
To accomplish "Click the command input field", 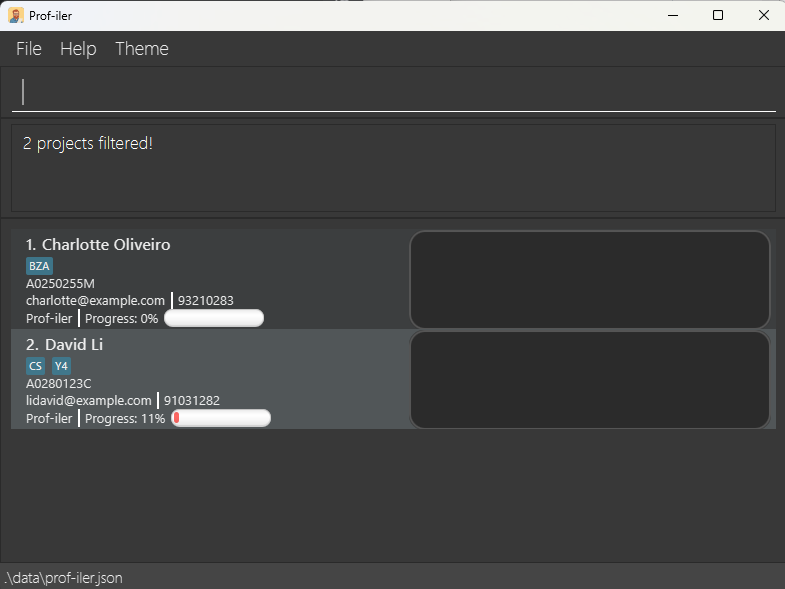I will pyautogui.click(x=394, y=92).
